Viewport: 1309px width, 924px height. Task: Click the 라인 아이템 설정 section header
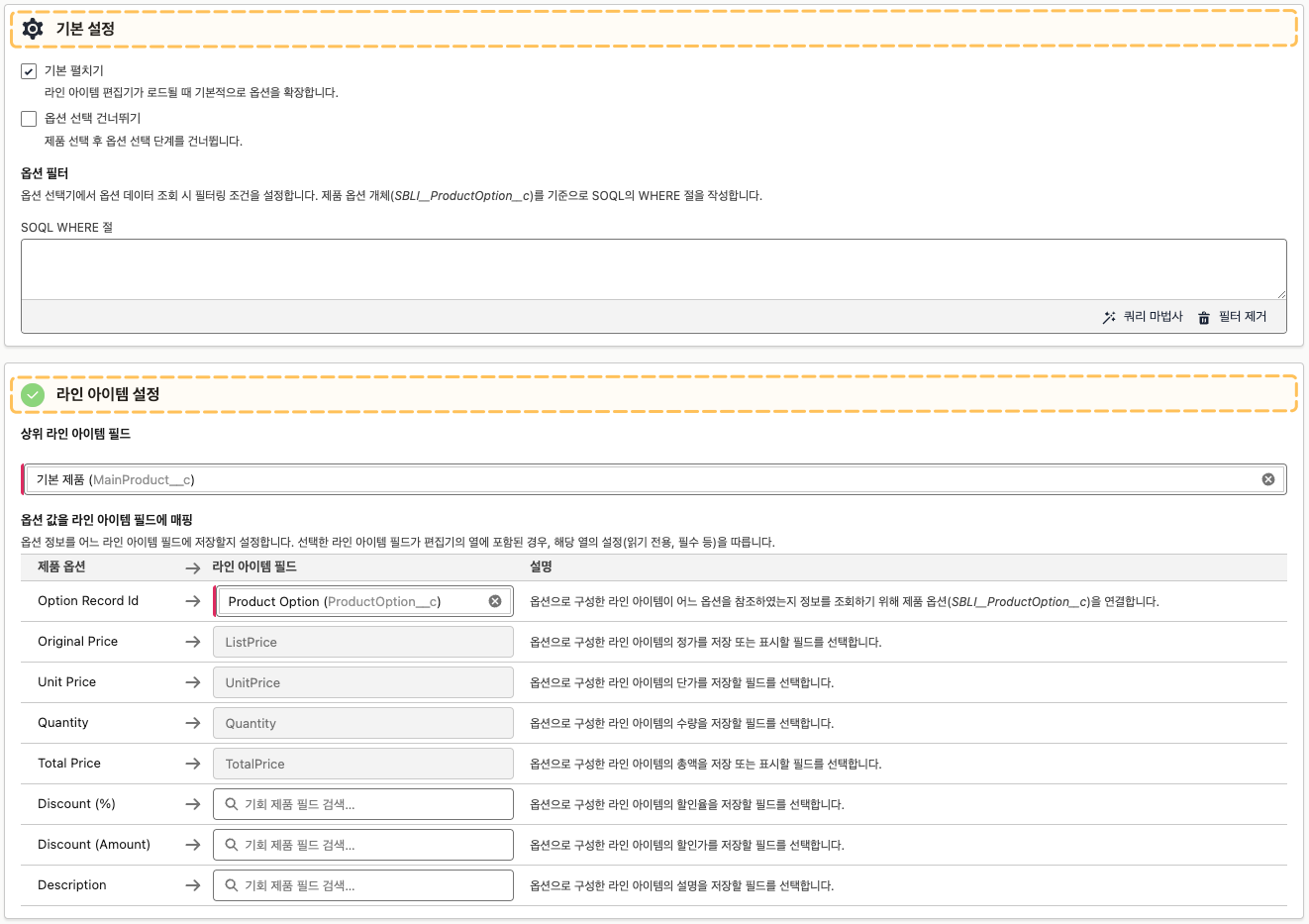(x=108, y=394)
